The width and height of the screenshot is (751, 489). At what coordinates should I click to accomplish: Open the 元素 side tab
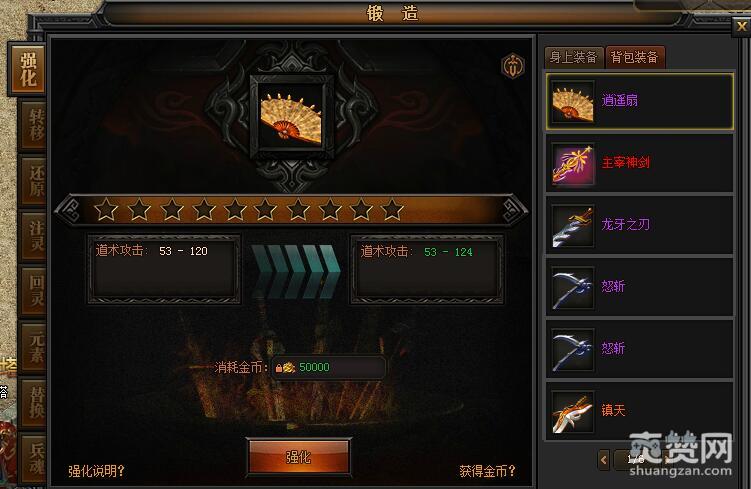(x=34, y=347)
